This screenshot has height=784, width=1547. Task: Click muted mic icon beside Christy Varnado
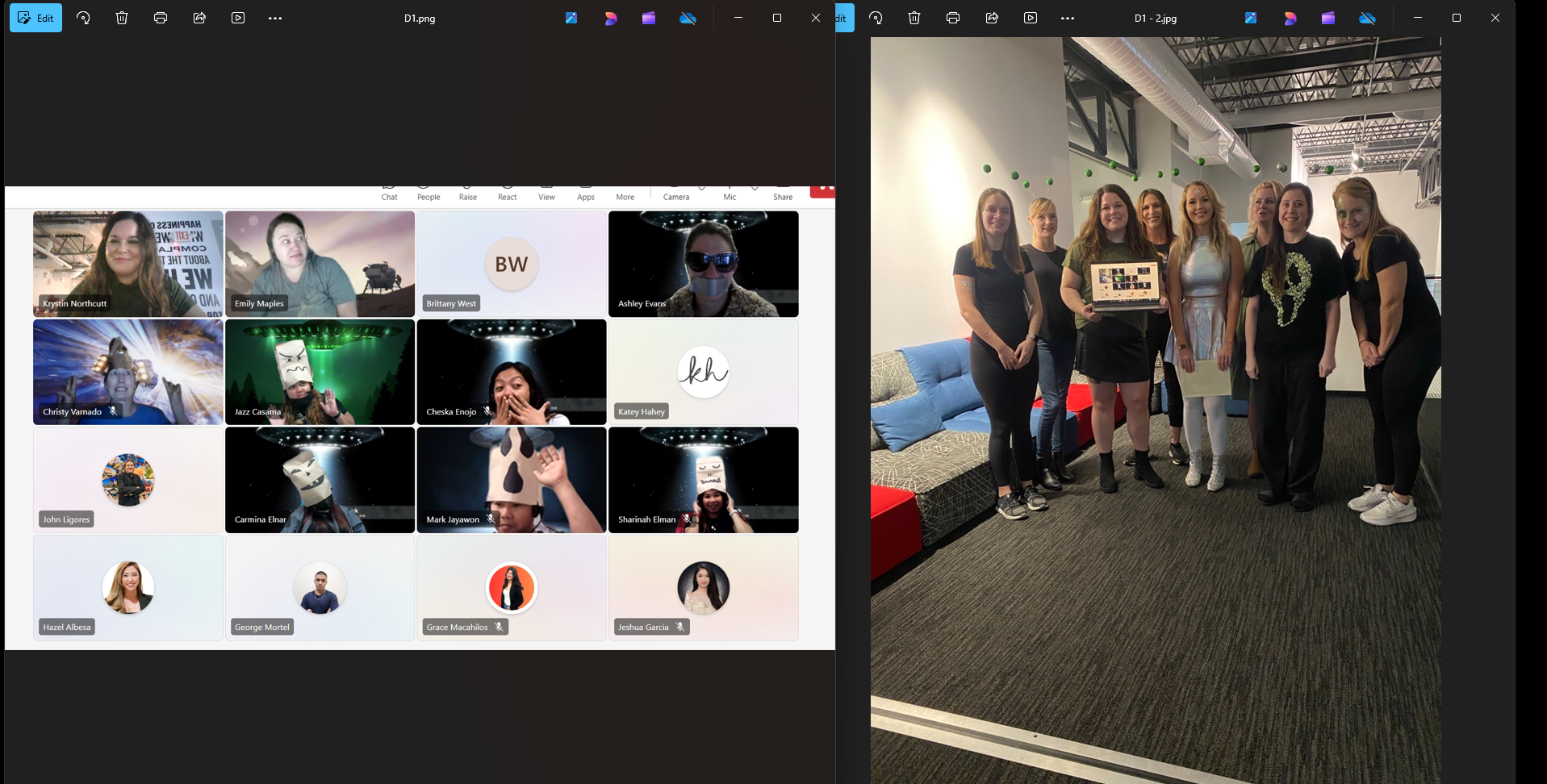point(113,411)
